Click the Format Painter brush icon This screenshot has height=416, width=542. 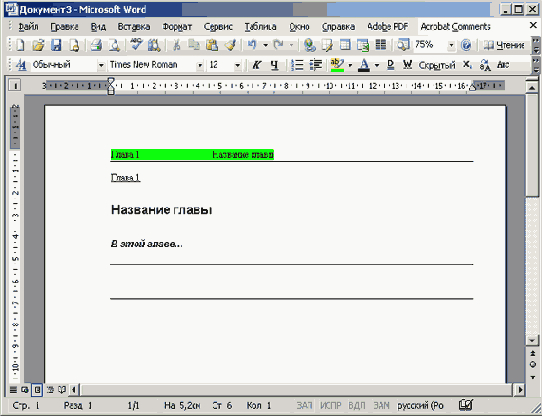pyautogui.click(x=231, y=45)
